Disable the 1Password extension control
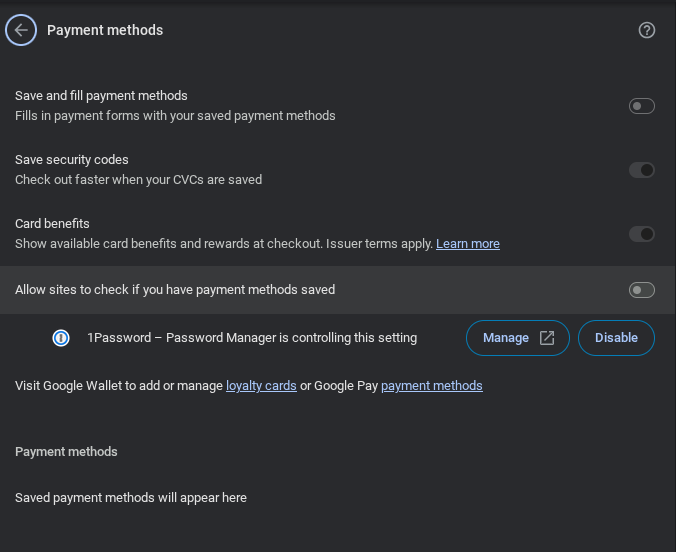 click(616, 338)
